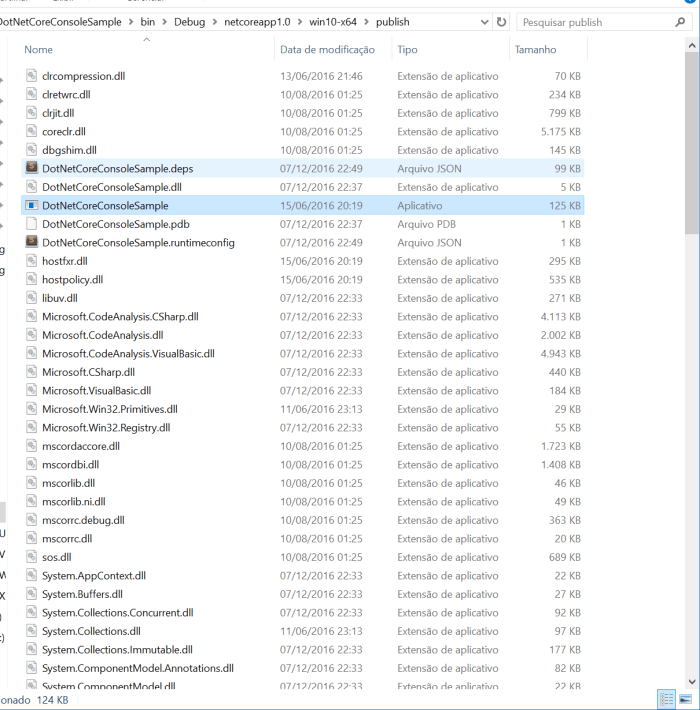Click the DotNetCoreConsoleSample.deps JSON icon
Screen dimensions: 700x710
coord(31,168)
